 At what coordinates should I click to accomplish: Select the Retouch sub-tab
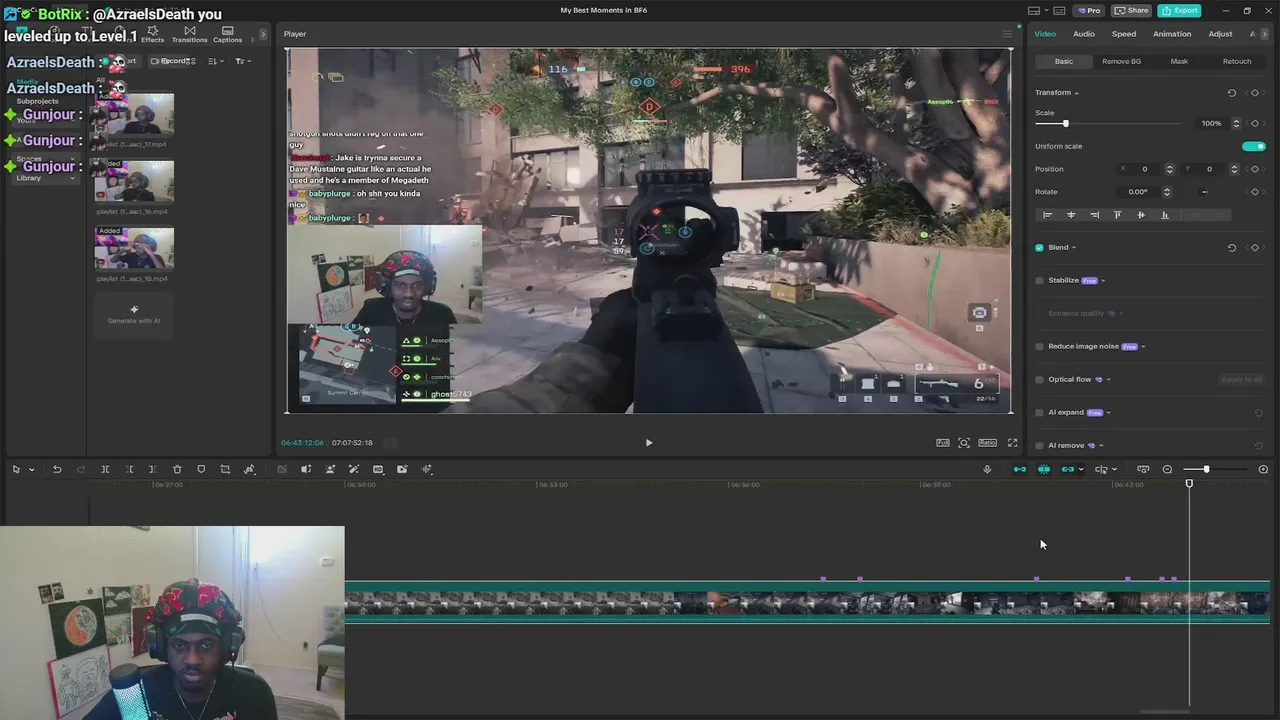point(1237,61)
